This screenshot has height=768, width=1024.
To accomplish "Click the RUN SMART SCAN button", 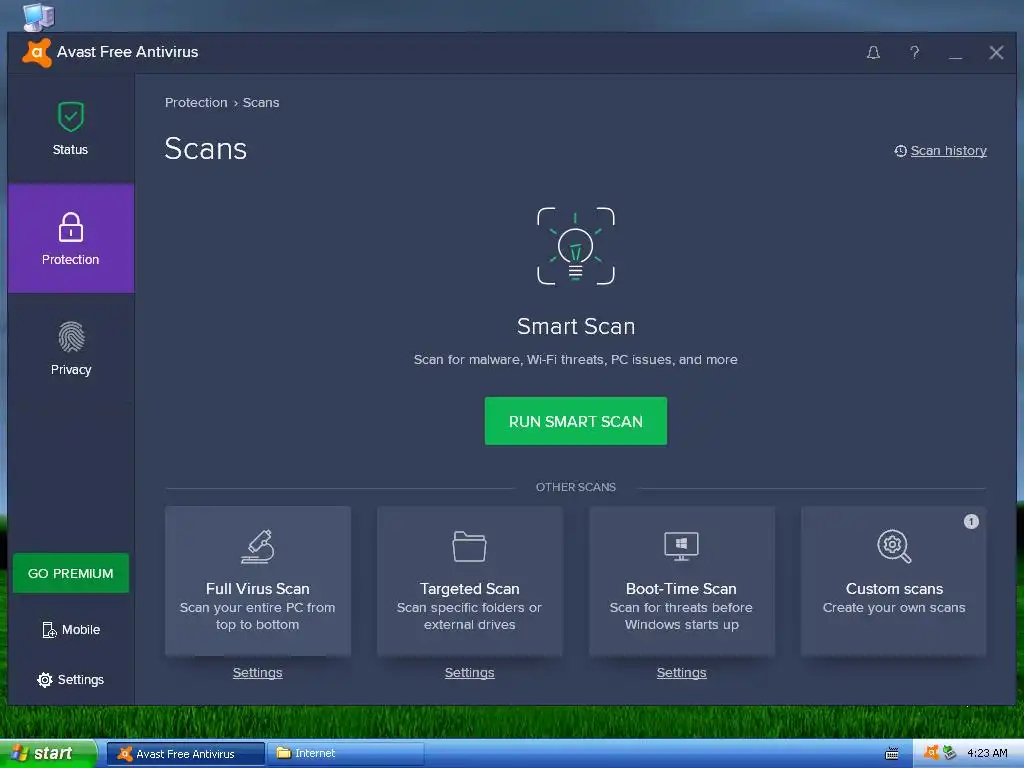I will click(x=575, y=421).
